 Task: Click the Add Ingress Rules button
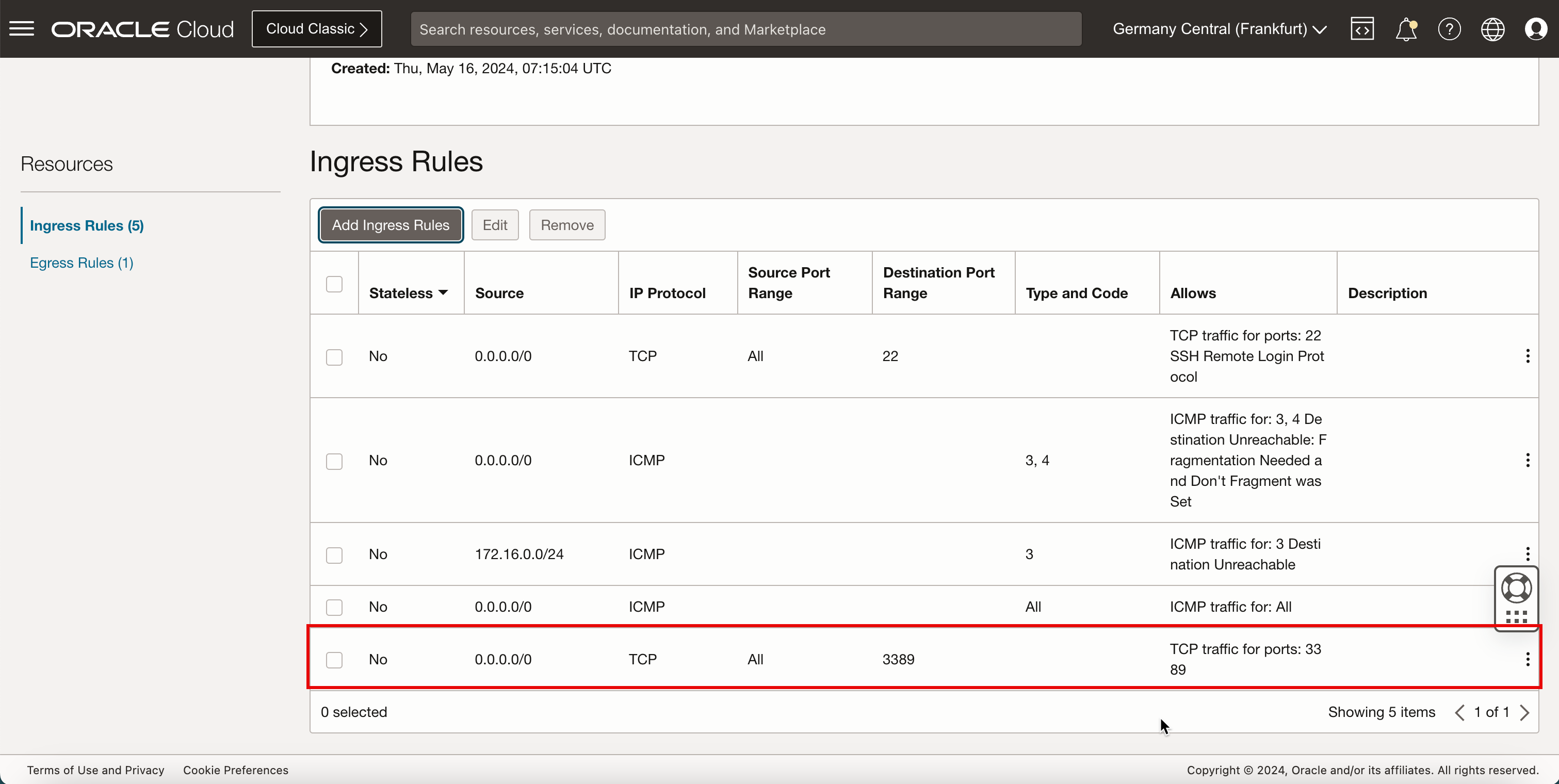(x=390, y=225)
